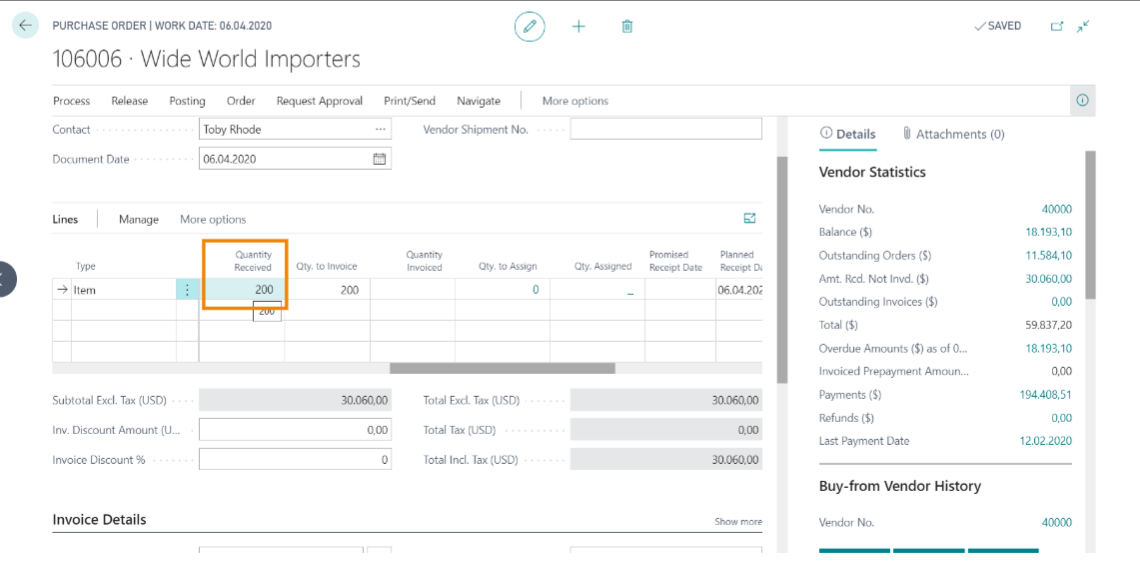Click the plus icon to create new
1140x562 pixels.
pos(578,26)
